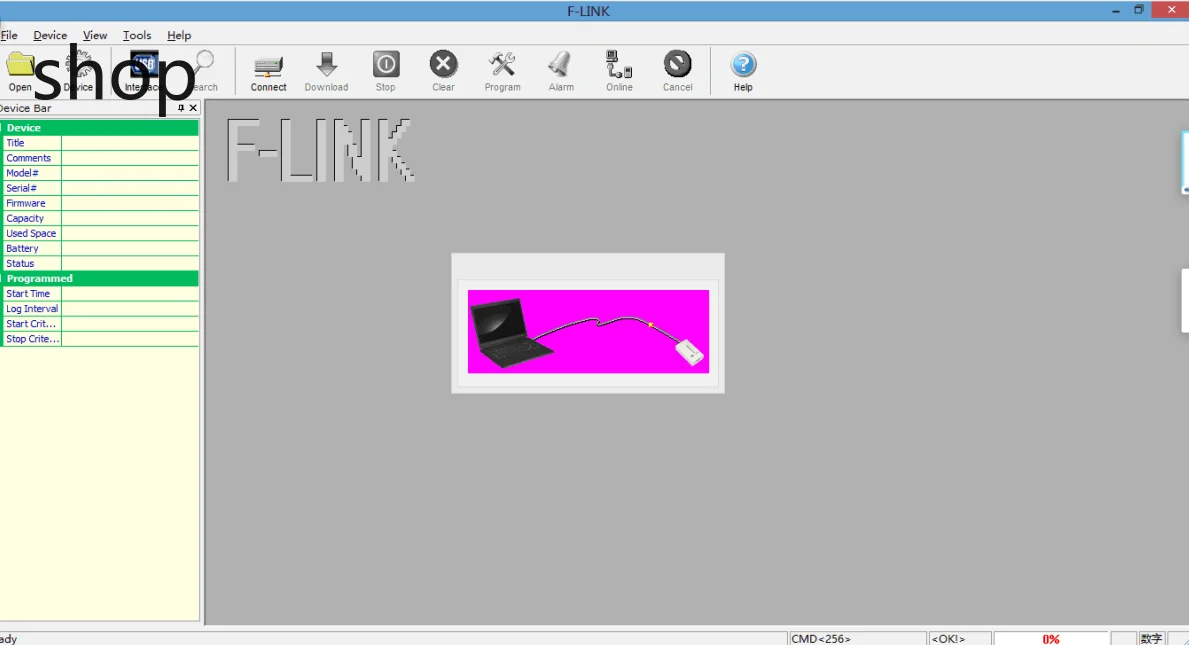Click the 0% progress indicator
The image size is (1189, 645).
[x=1051, y=639]
